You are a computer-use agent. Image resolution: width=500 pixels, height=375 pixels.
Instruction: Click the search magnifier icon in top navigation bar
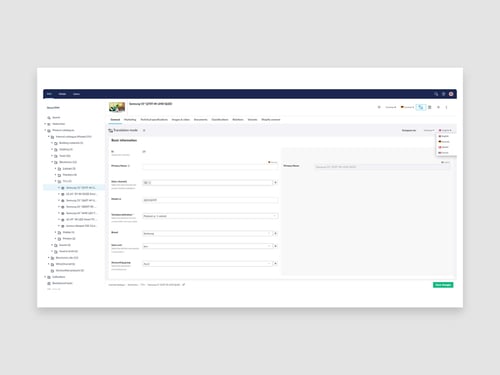436,94
